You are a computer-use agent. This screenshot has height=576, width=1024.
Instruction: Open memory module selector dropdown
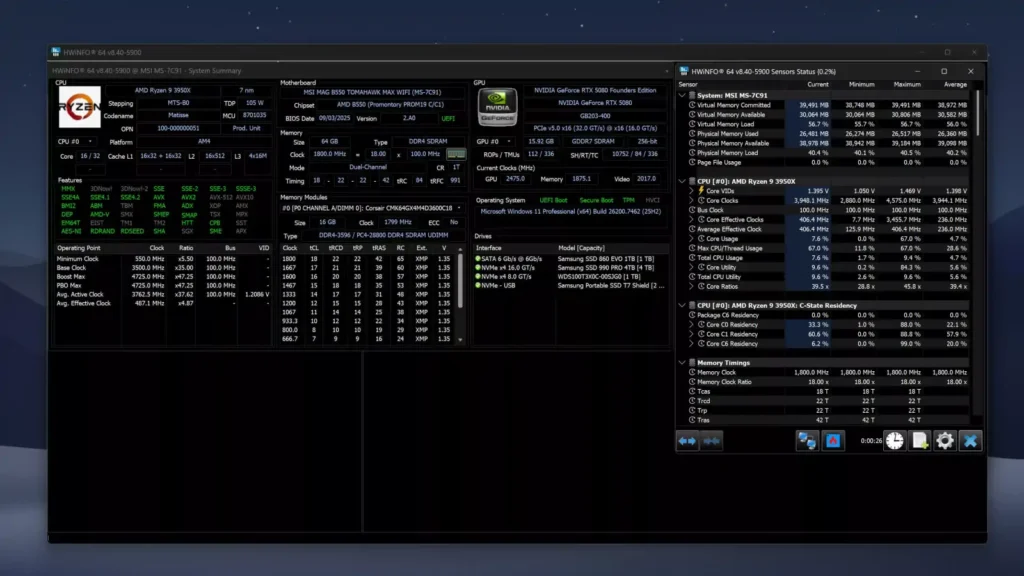coord(372,208)
